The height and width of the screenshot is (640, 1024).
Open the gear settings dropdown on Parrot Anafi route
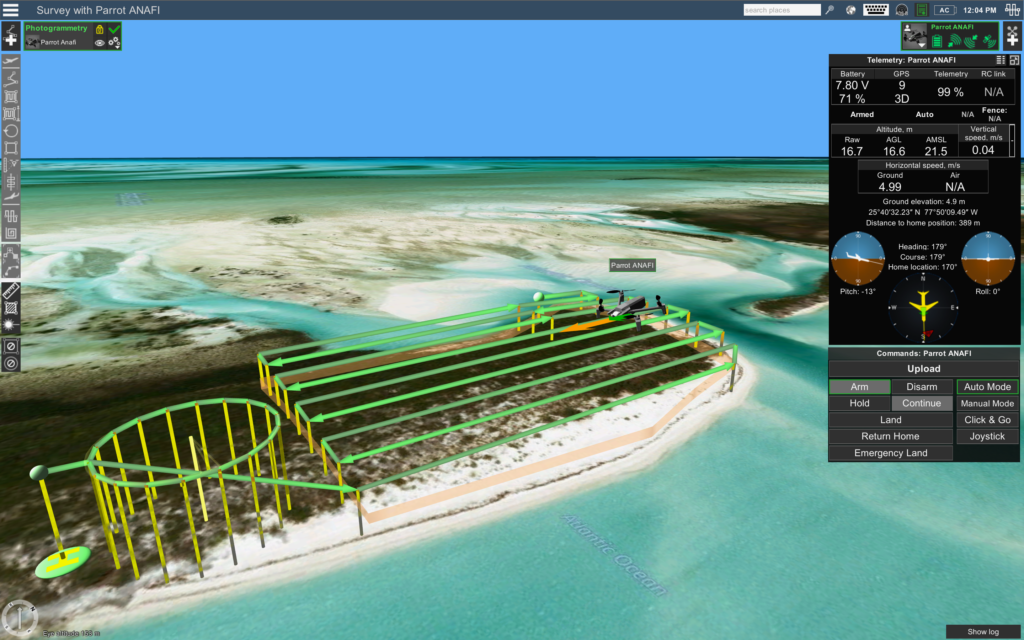(x=113, y=43)
